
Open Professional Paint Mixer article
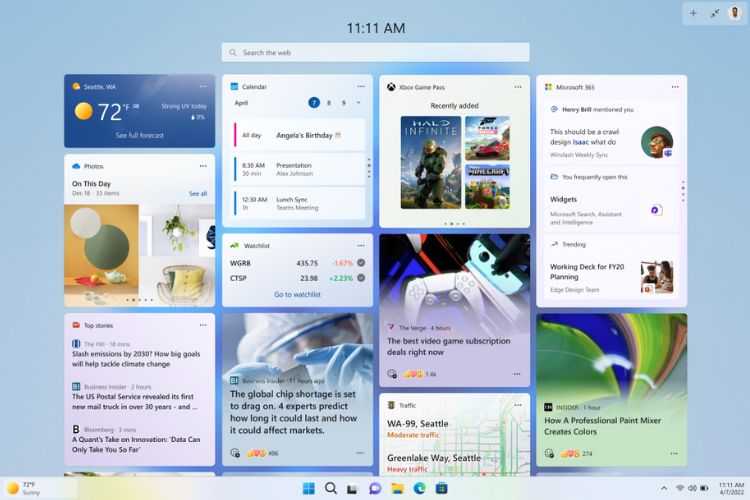click(x=603, y=426)
